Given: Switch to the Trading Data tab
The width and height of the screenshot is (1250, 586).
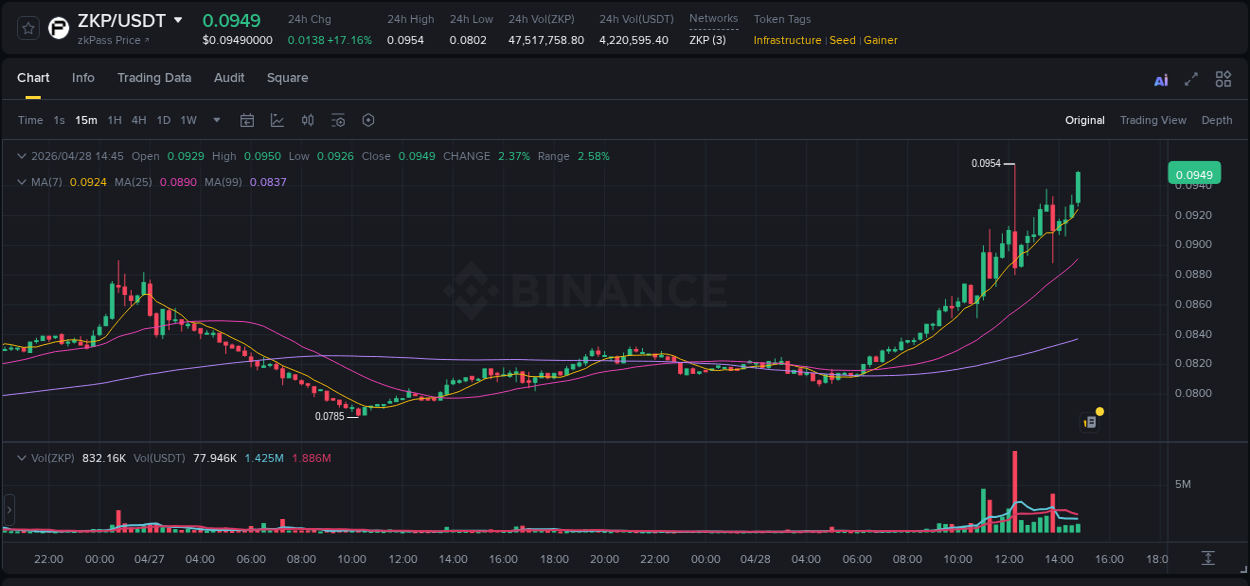Looking at the screenshot, I should click(x=154, y=78).
